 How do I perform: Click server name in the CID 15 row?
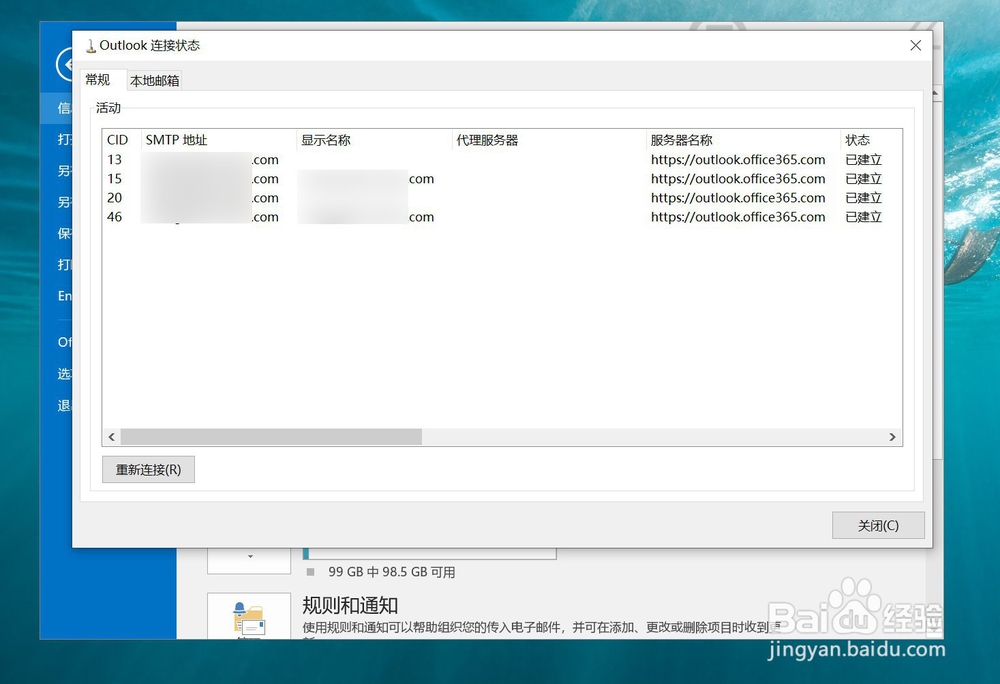pos(738,178)
